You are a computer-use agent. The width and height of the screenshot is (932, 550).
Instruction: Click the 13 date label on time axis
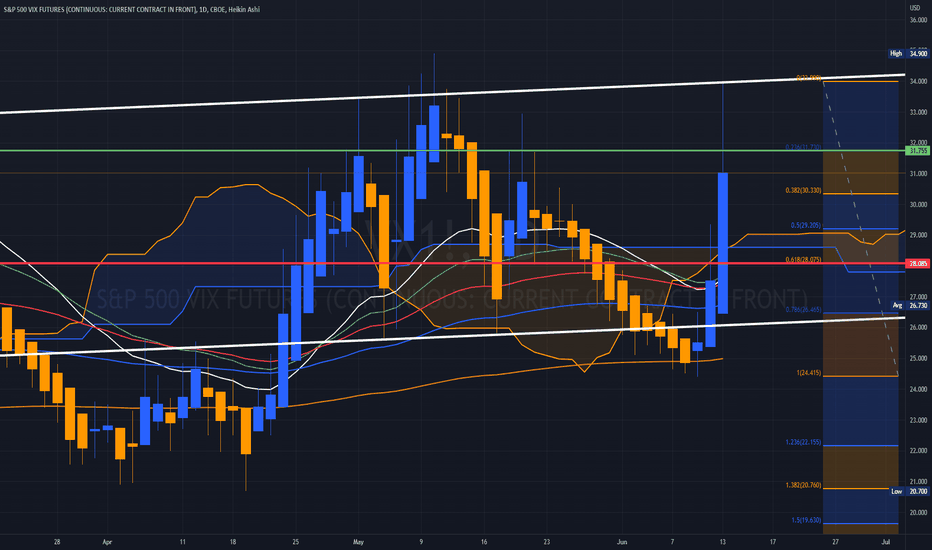coord(722,542)
